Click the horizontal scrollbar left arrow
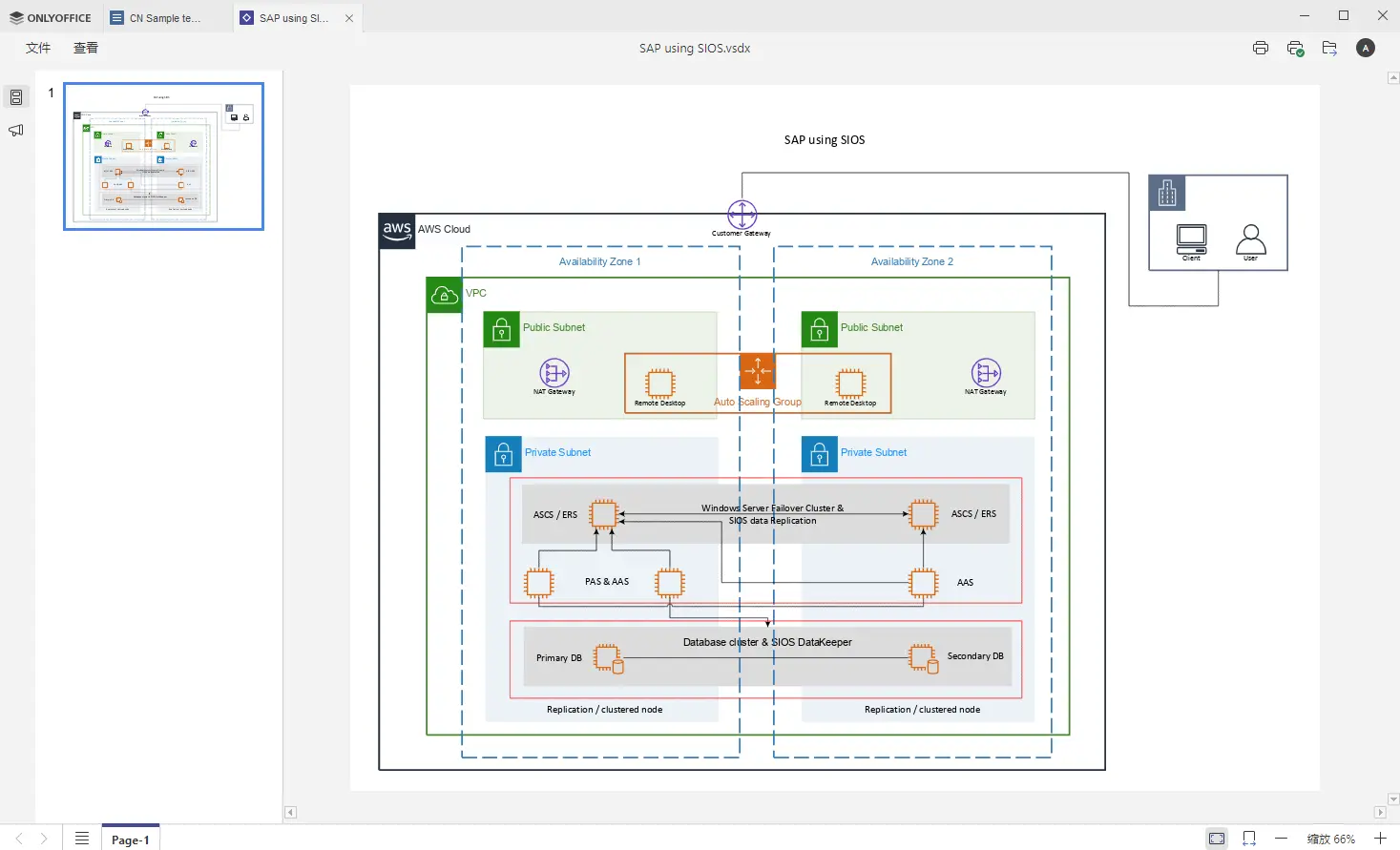The height and width of the screenshot is (850, 1400). coord(291,813)
